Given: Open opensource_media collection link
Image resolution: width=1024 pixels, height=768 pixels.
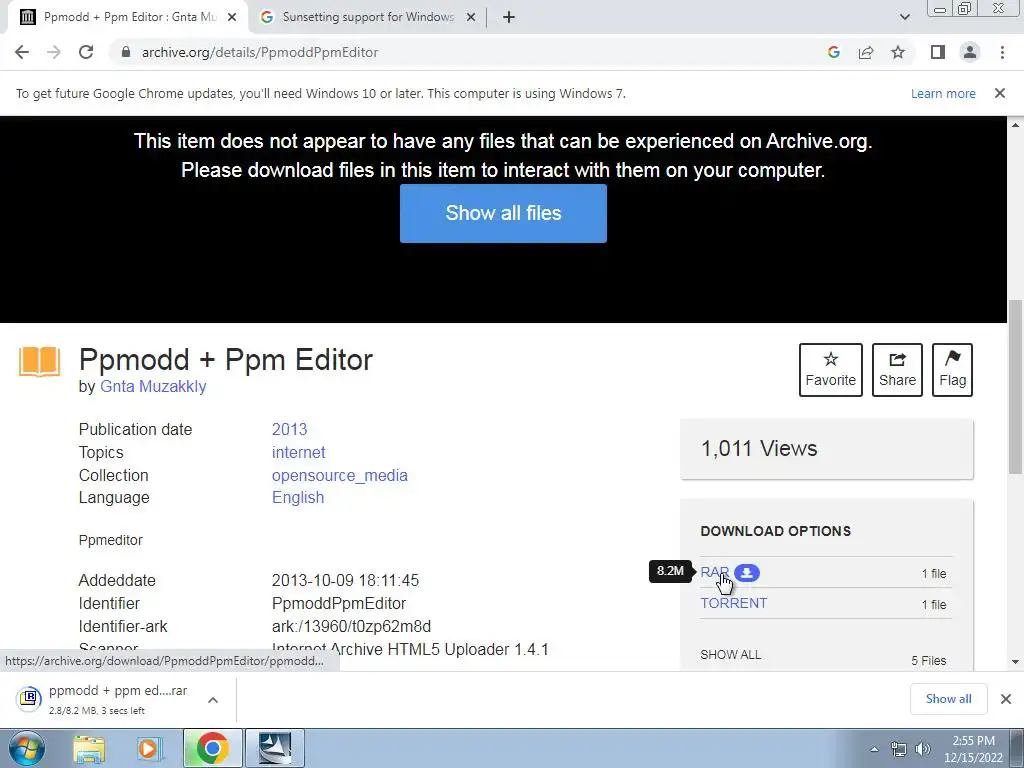Looking at the screenshot, I should click(340, 475).
